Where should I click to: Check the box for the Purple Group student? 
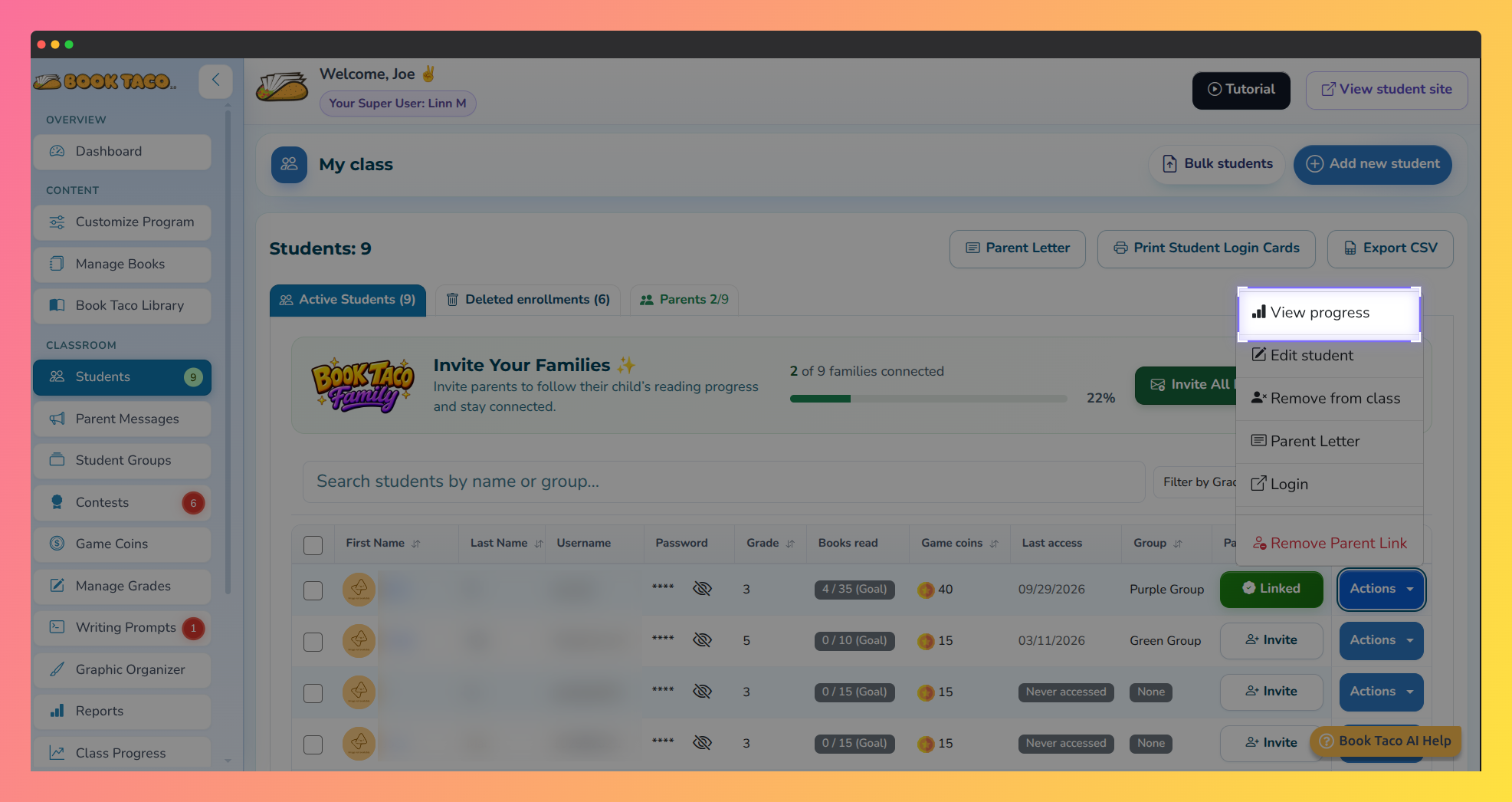click(313, 590)
